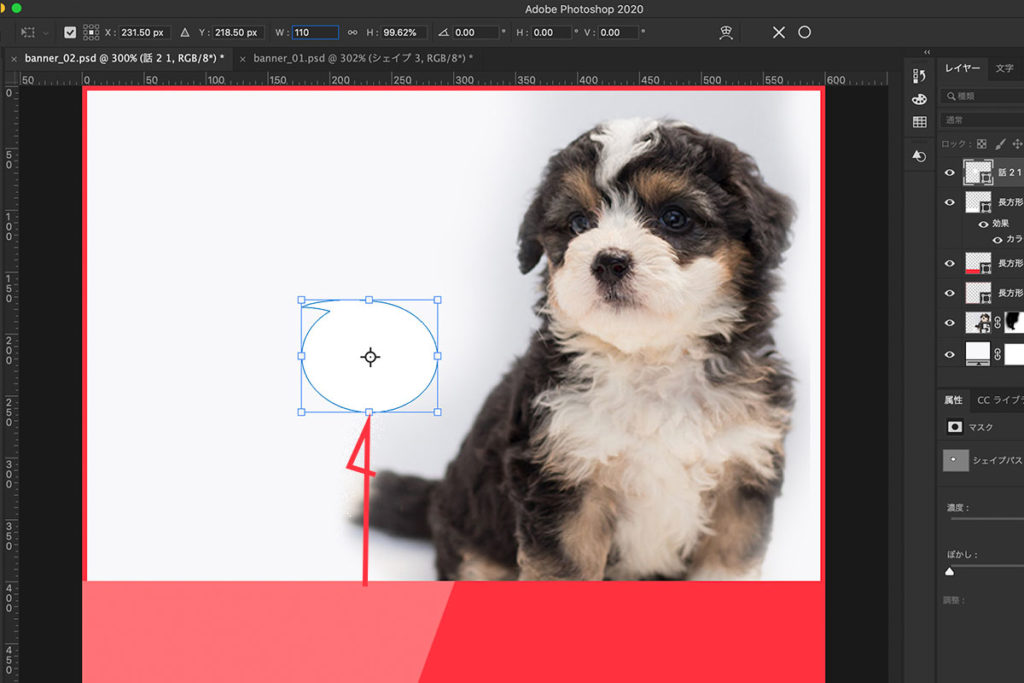This screenshot has width=1024, height=683.
Task: Click the warp mode switch icon
Action: tap(727, 32)
